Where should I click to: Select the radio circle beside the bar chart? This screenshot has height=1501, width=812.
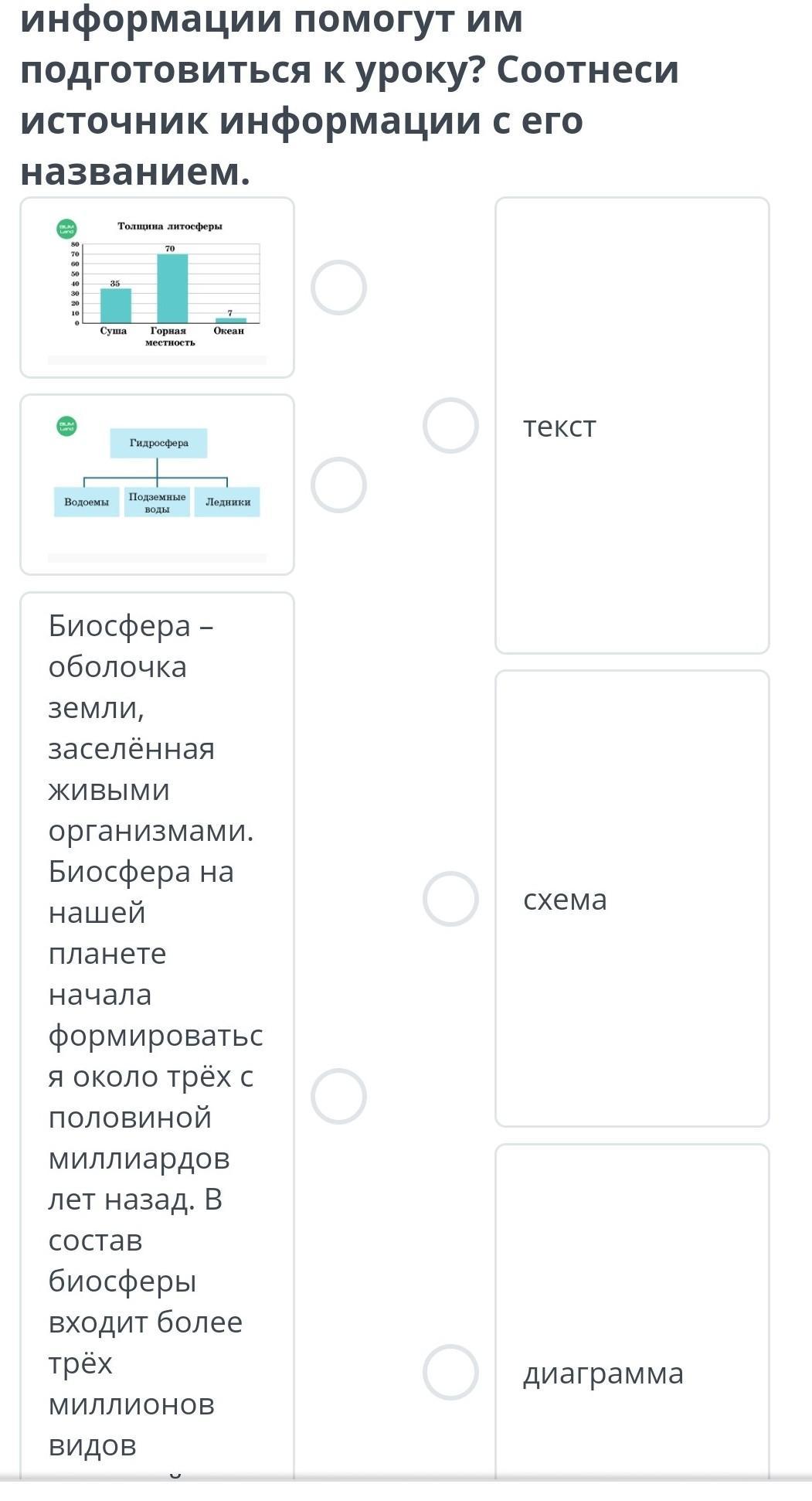click(x=338, y=288)
